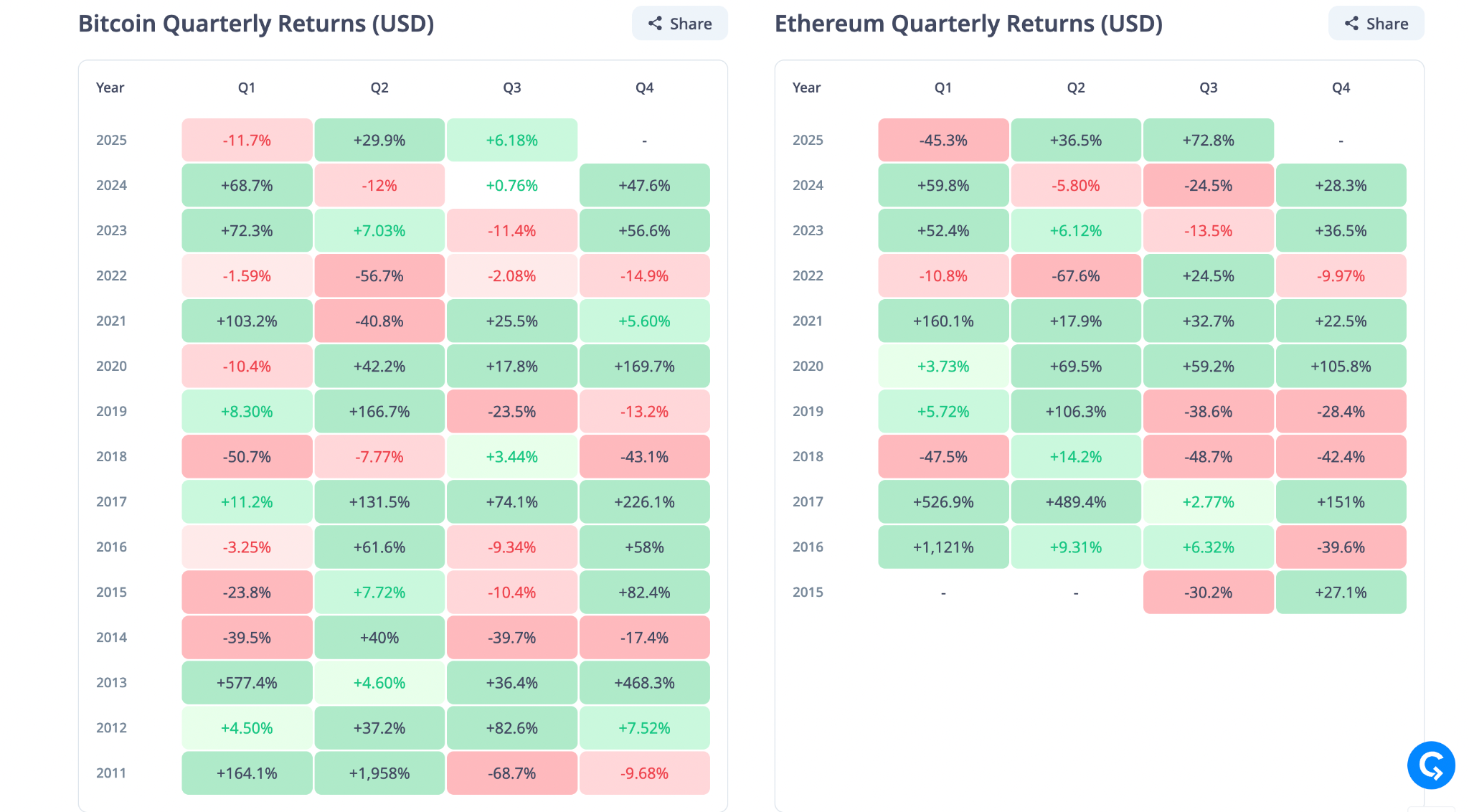
Task: Click Bitcoin 2018 Q1 value -50.7%
Action: click(x=247, y=456)
